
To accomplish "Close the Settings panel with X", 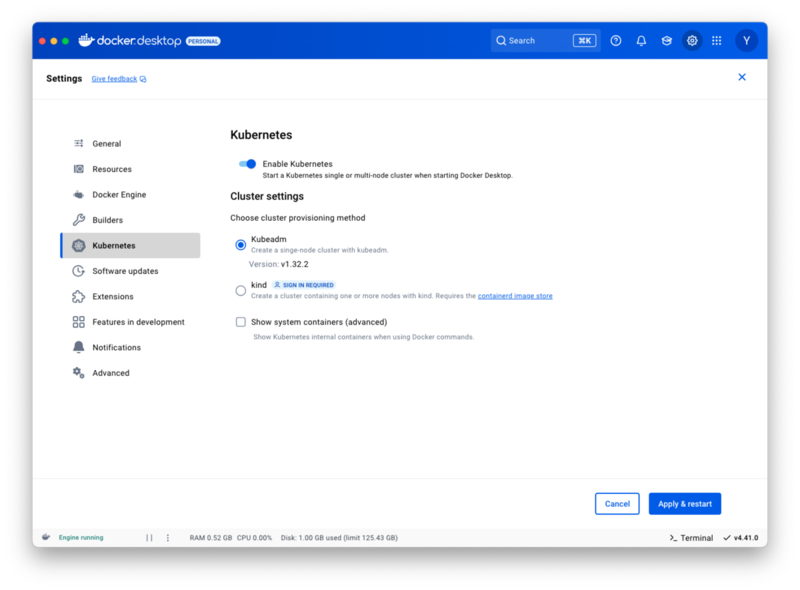I will tap(742, 77).
